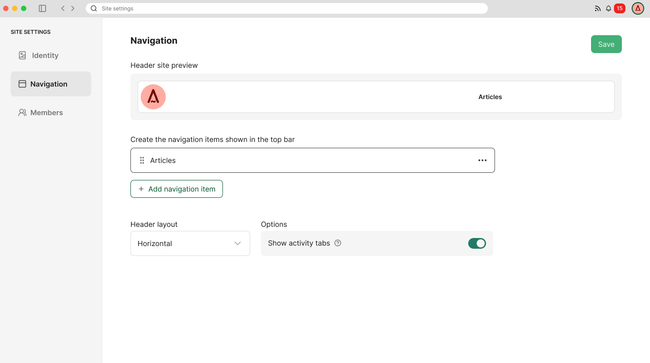The height and width of the screenshot is (363, 650).
Task: Click the search magnifier icon
Action: [94, 8]
